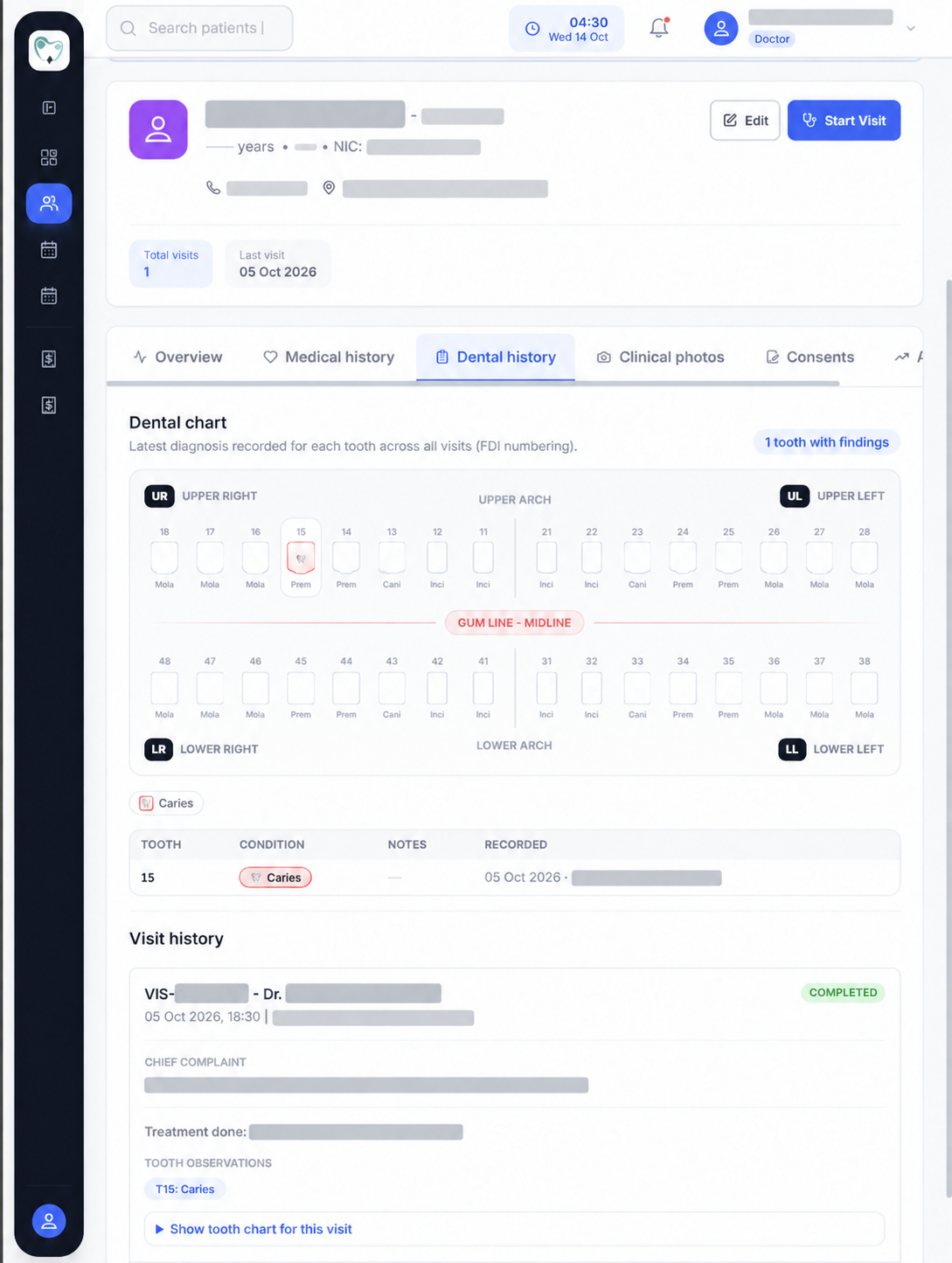Click the clock icon beside 04:30

532,29
